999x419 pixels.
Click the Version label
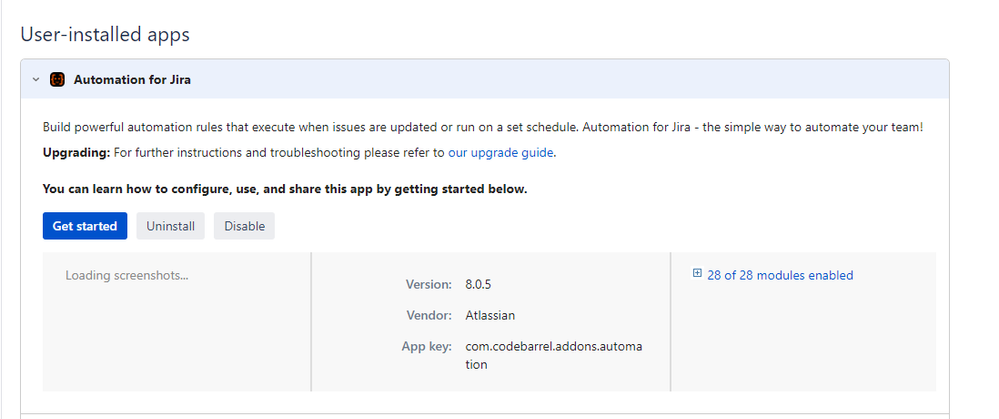click(429, 284)
